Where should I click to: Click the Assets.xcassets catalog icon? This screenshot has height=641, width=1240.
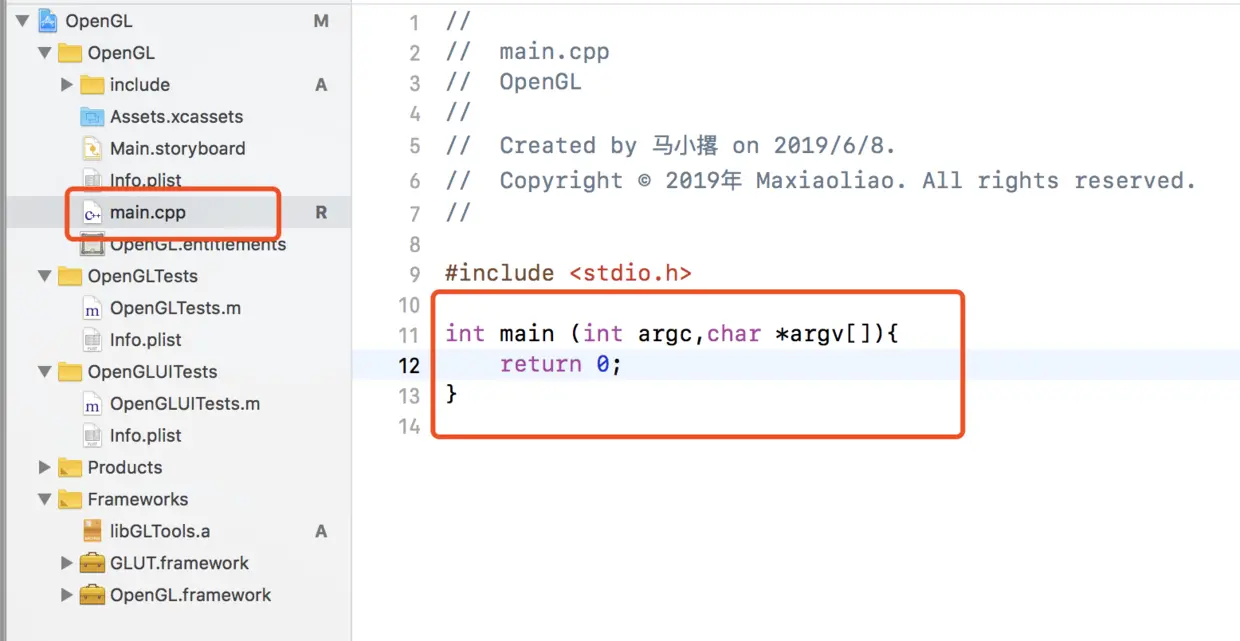[92, 117]
